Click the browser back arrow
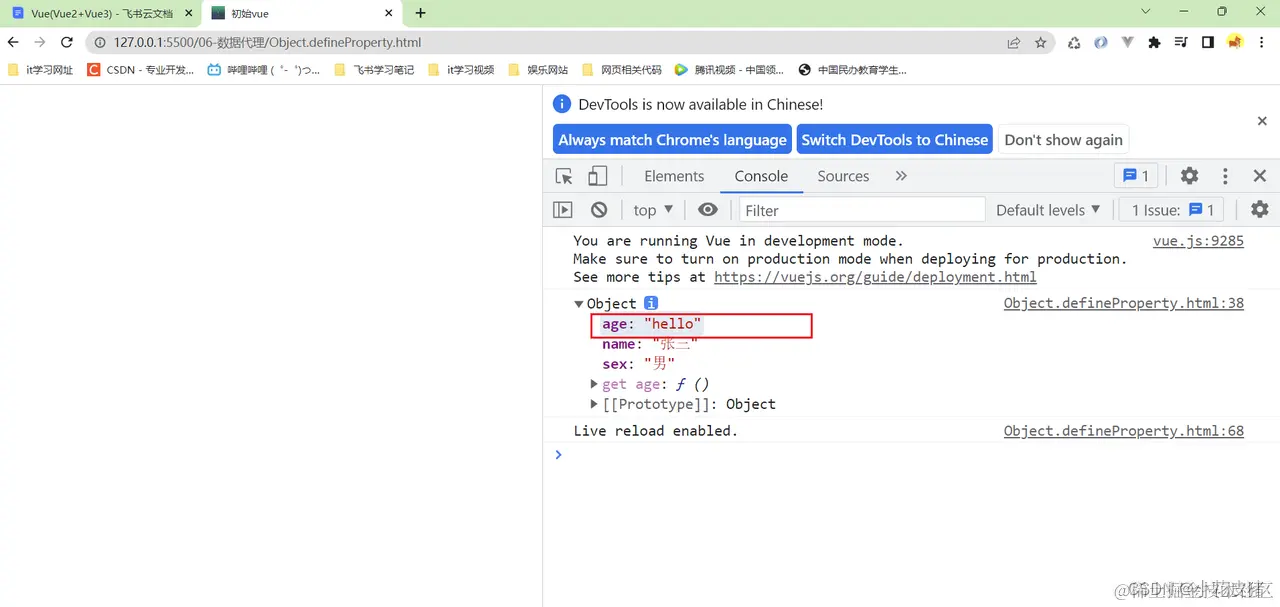 click(x=13, y=42)
